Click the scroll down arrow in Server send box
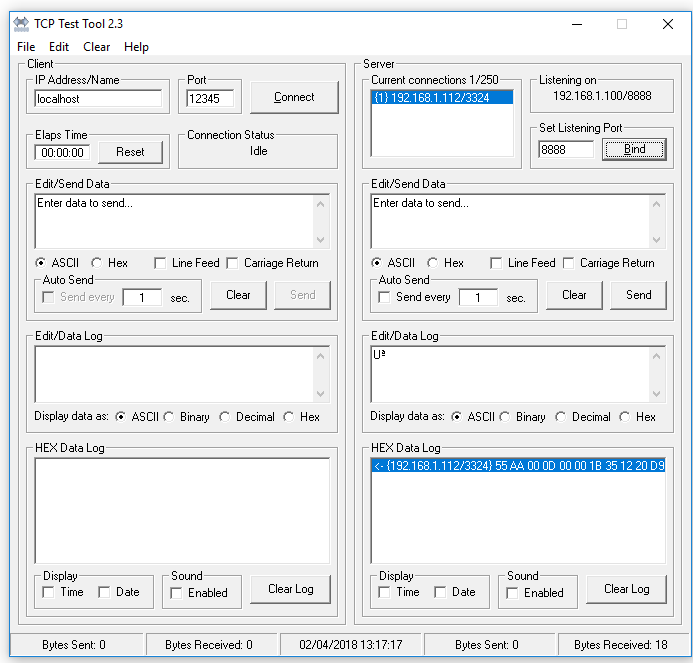 (656, 240)
